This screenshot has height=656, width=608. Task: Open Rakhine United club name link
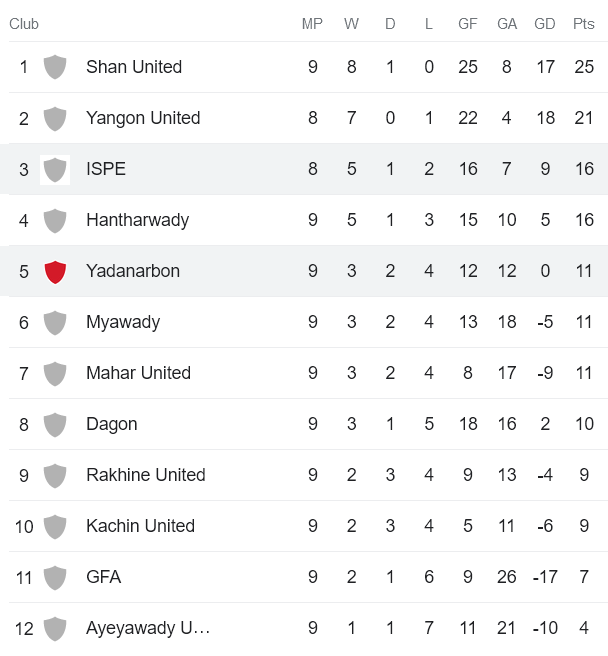point(146,475)
